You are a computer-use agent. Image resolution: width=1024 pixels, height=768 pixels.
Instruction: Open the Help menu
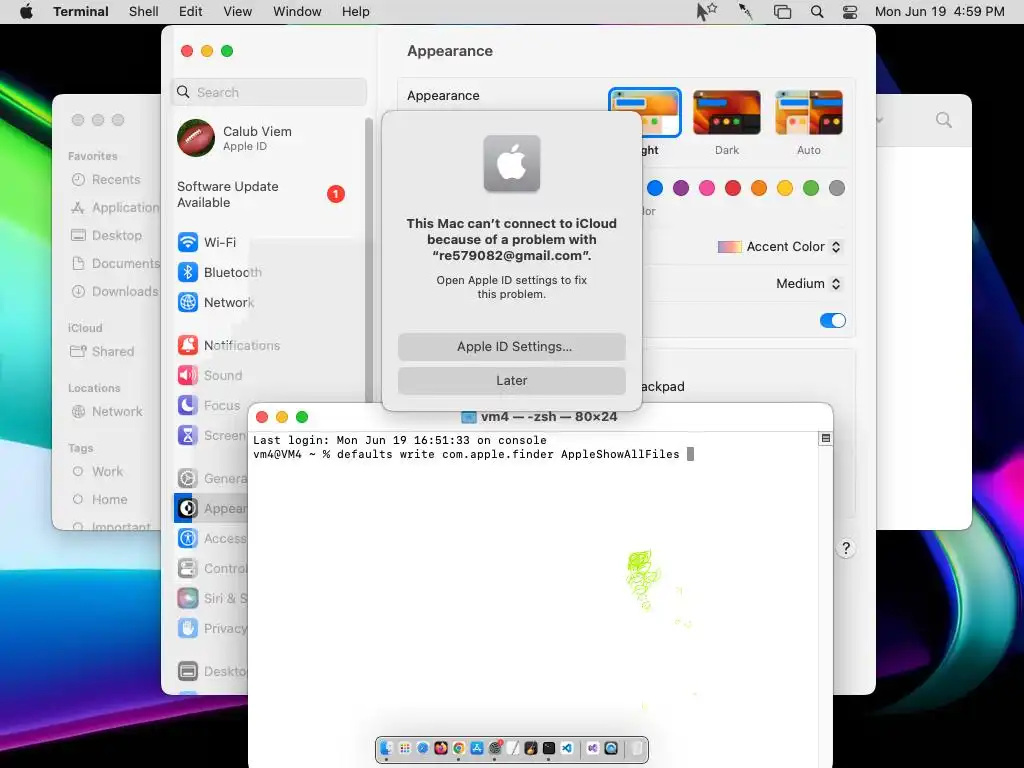click(356, 12)
